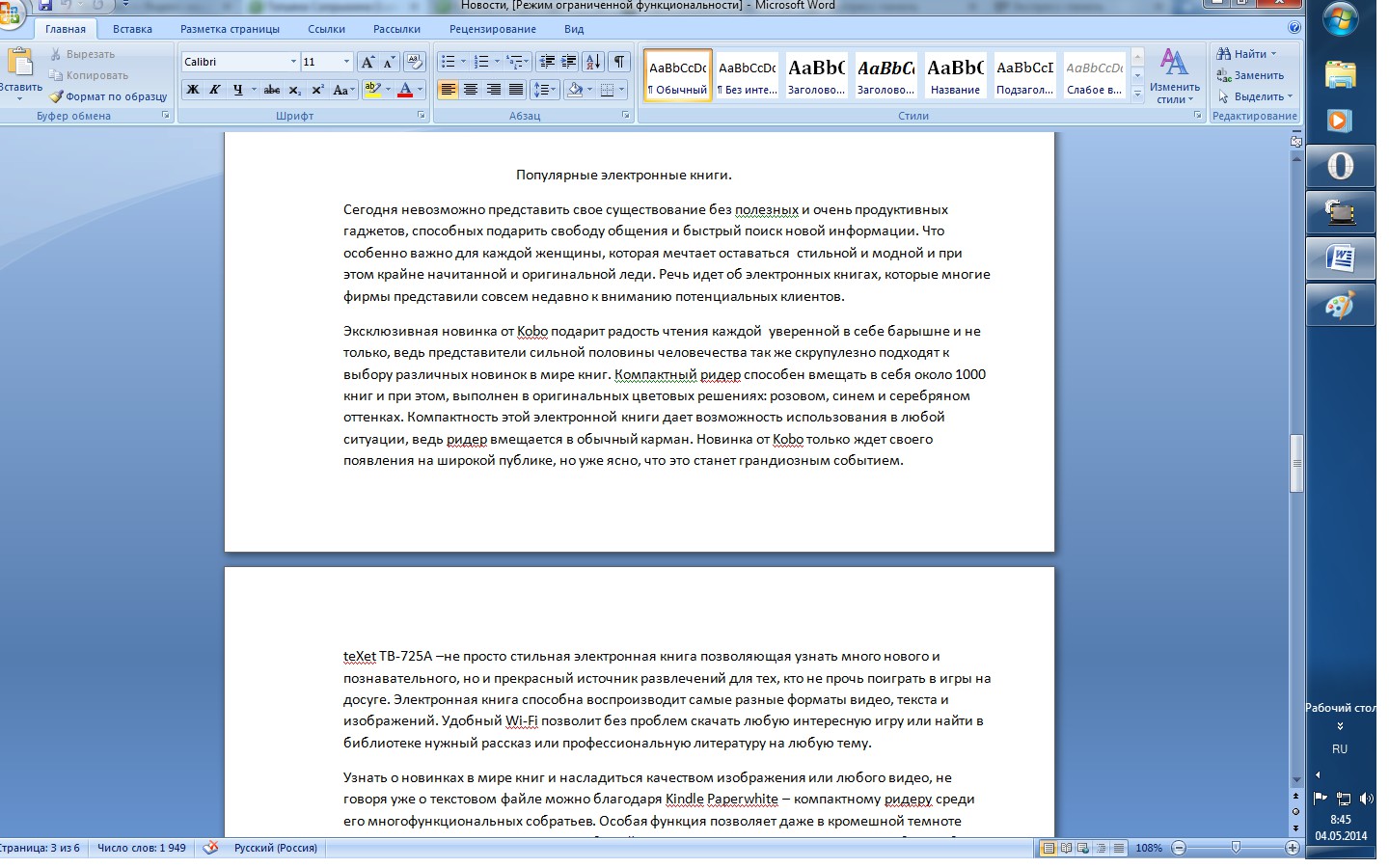This screenshot has width=1389, height=868.
Task: Toggle show paragraph marks (¶)
Action: pos(619,62)
